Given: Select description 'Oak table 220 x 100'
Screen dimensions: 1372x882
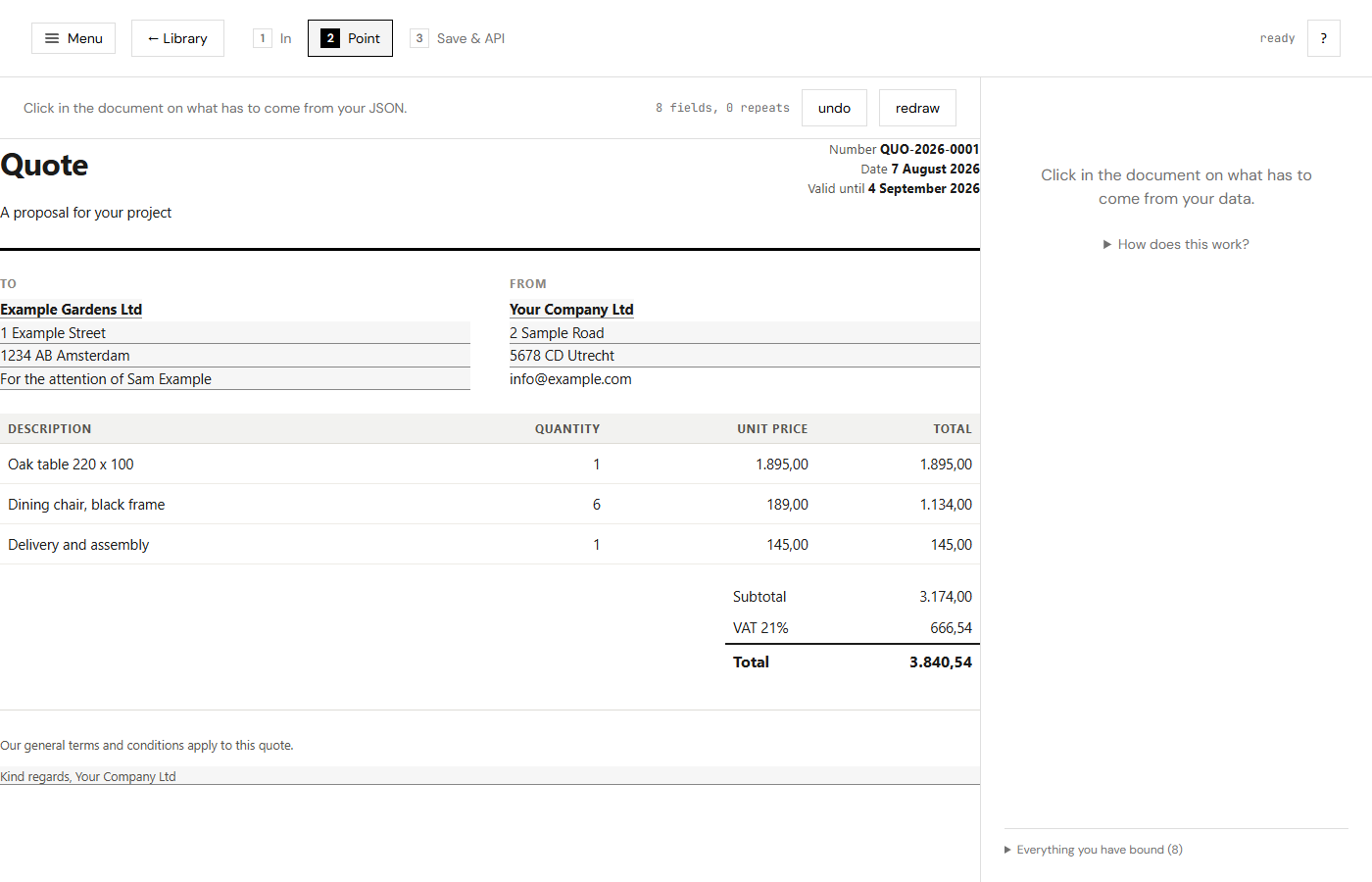Looking at the screenshot, I should [x=71, y=465].
